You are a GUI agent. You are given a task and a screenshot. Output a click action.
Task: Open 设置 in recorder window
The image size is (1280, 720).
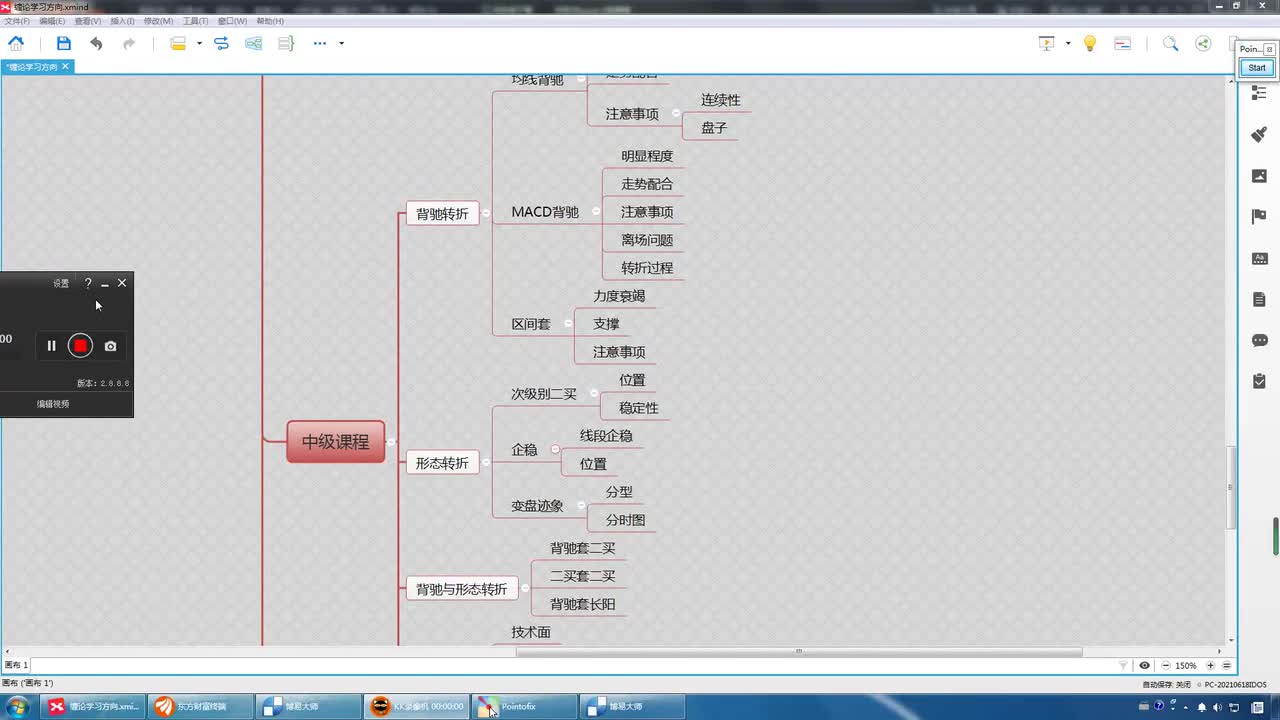pyautogui.click(x=61, y=283)
